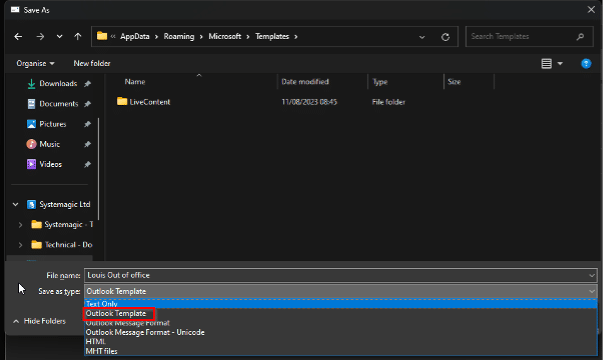Collapse the Systemagic Ltd tree node
The height and width of the screenshot is (360, 604).
point(15,204)
